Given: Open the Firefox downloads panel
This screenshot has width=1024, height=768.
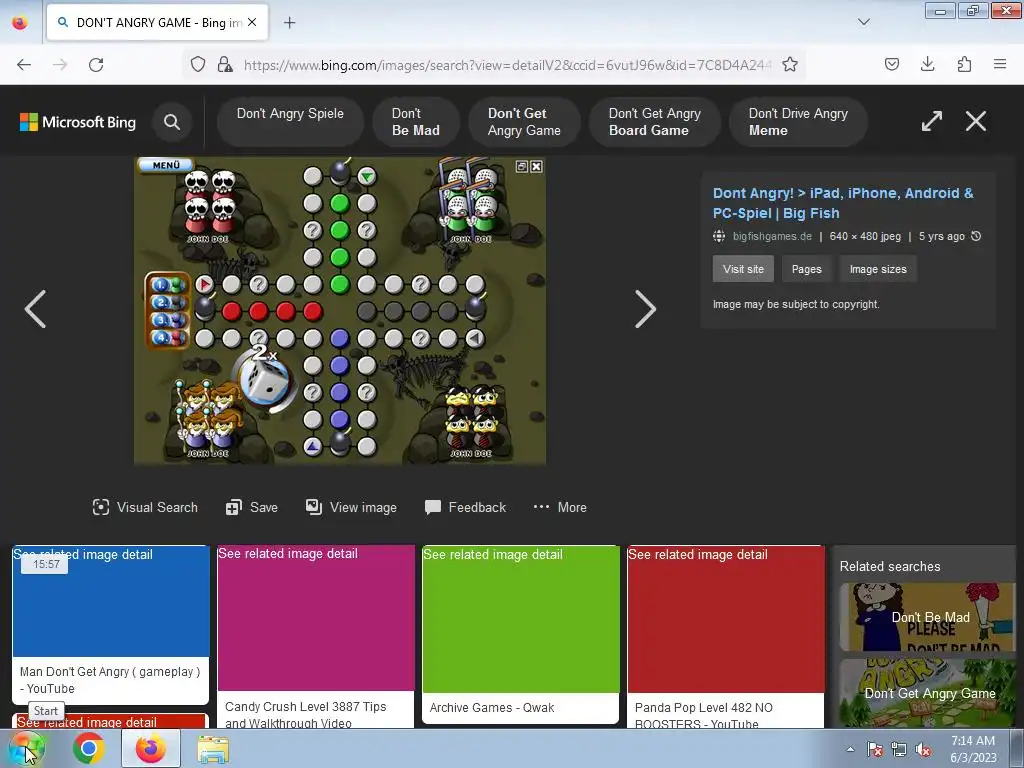Looking at the screenshot, I should 927,64.
